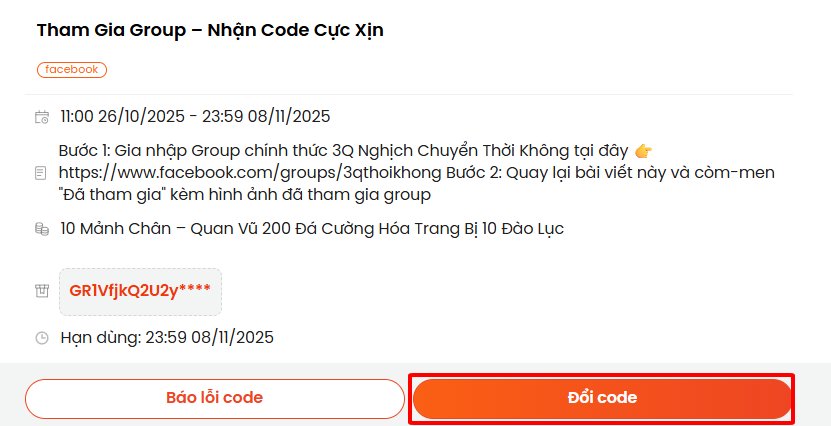Click the calendar icon beside the event dates

[42, 117]
